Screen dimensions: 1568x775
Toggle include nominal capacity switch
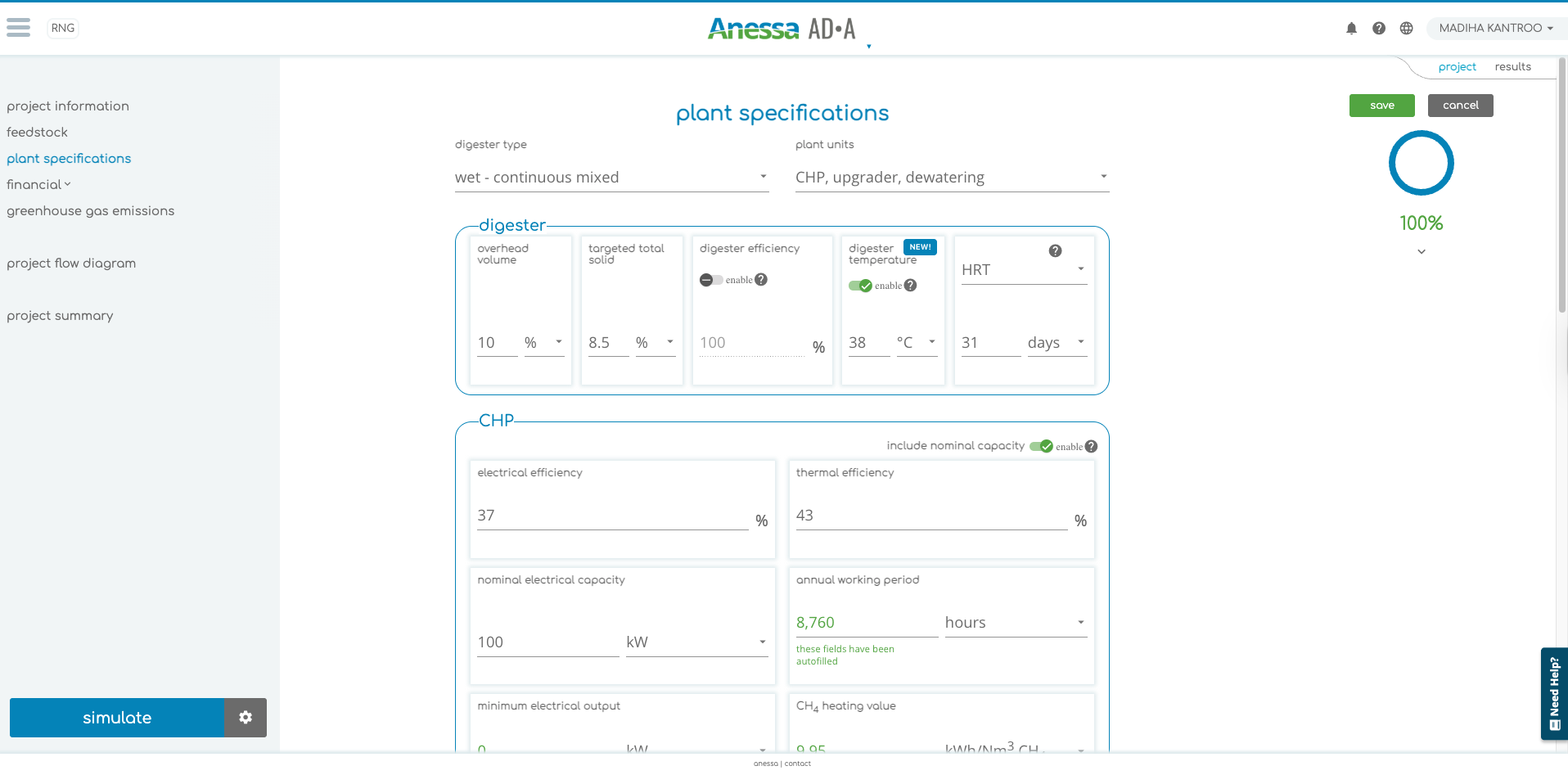[1041, 447]
